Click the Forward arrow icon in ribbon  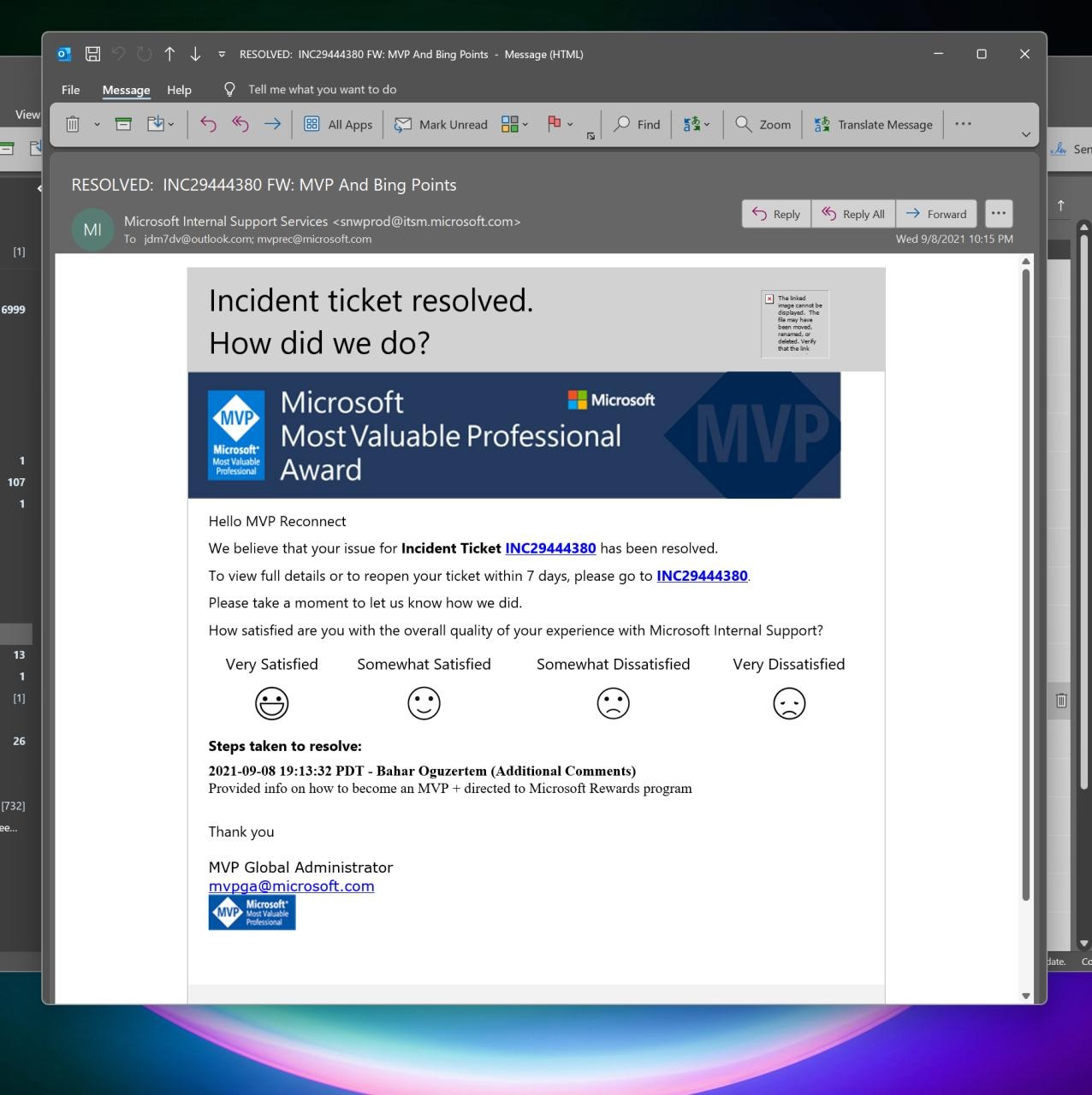point(272,124)
